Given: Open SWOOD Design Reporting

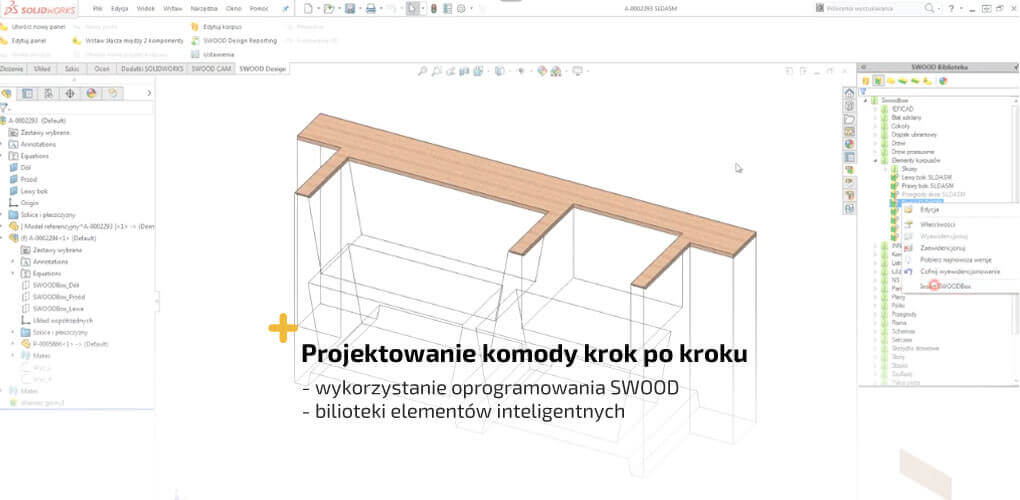Looking at the screenshot, I should pos(234,40).
